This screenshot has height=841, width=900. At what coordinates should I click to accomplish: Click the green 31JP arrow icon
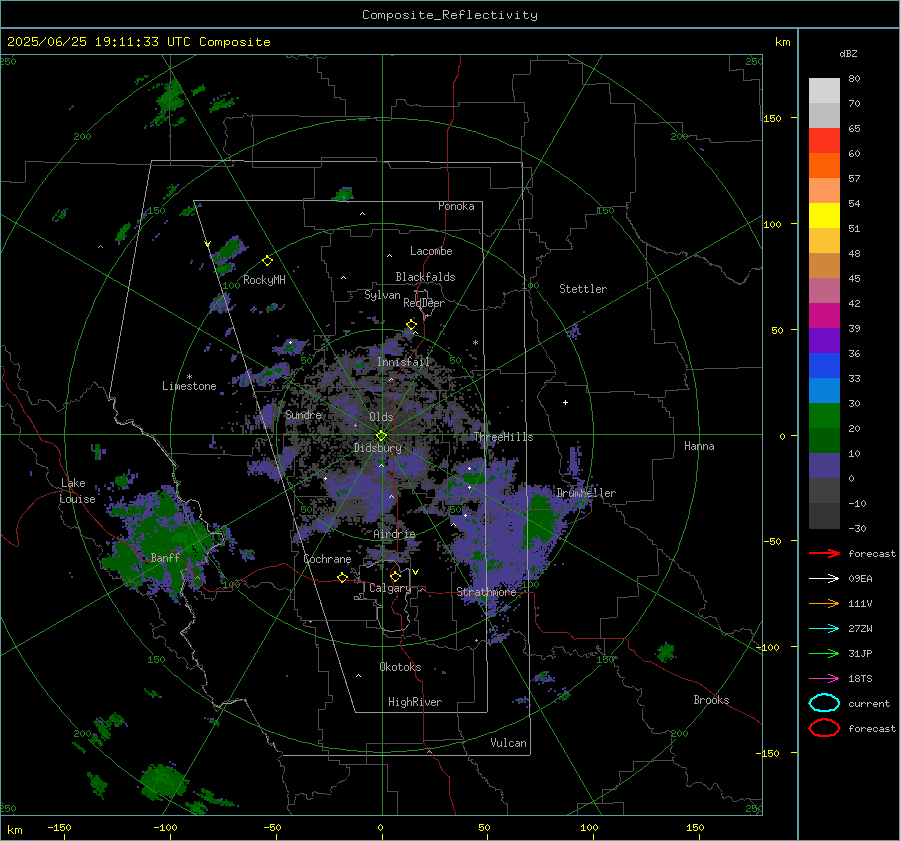pyautogui.click(x=824, y=653)
